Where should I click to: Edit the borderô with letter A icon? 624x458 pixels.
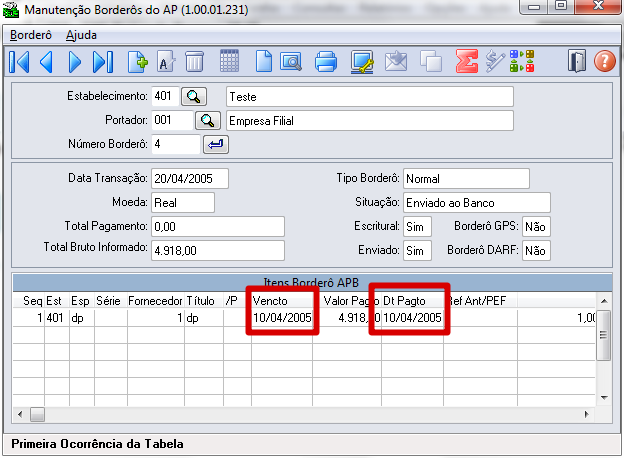pyautogui.click(x=166, y=62)
